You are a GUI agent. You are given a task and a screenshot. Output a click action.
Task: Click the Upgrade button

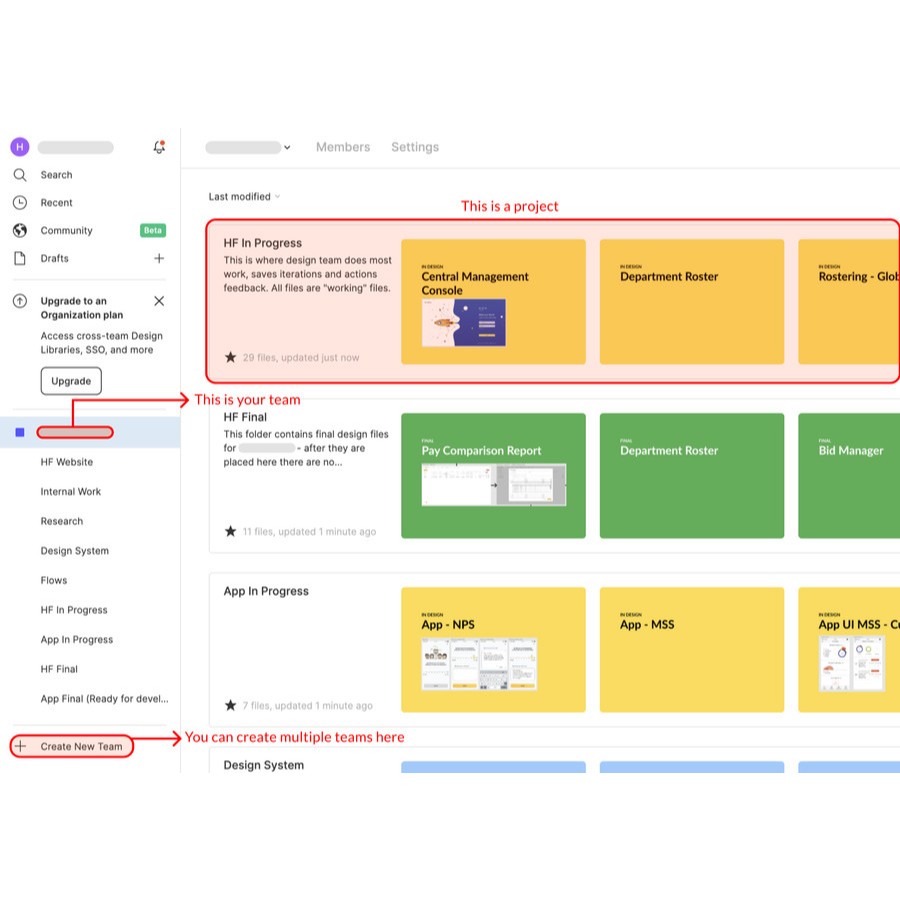[71, 381]
